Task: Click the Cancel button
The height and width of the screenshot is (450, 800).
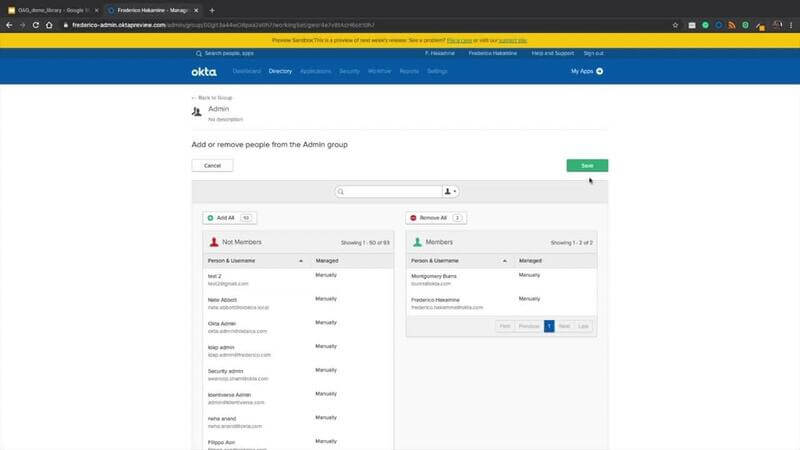Action: pyautogui.click(x=212, y=165)
